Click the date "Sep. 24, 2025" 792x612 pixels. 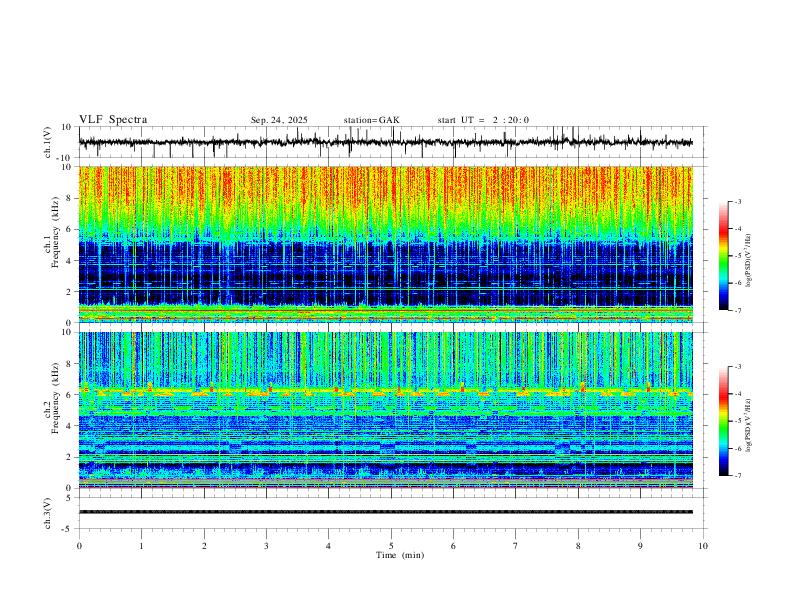pos(279,120)
